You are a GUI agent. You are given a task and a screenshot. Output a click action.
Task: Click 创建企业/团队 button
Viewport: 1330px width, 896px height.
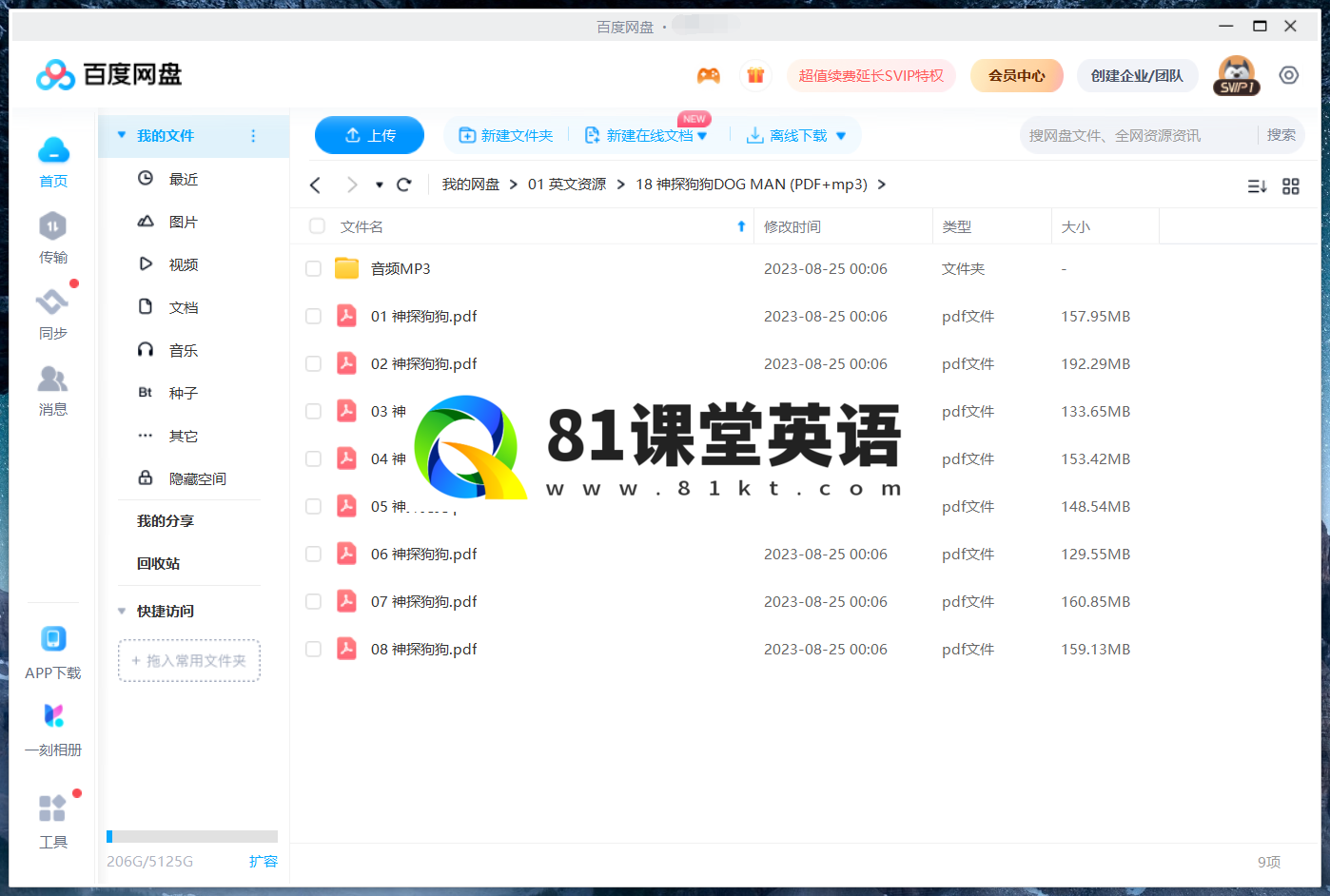[1137, 75]
